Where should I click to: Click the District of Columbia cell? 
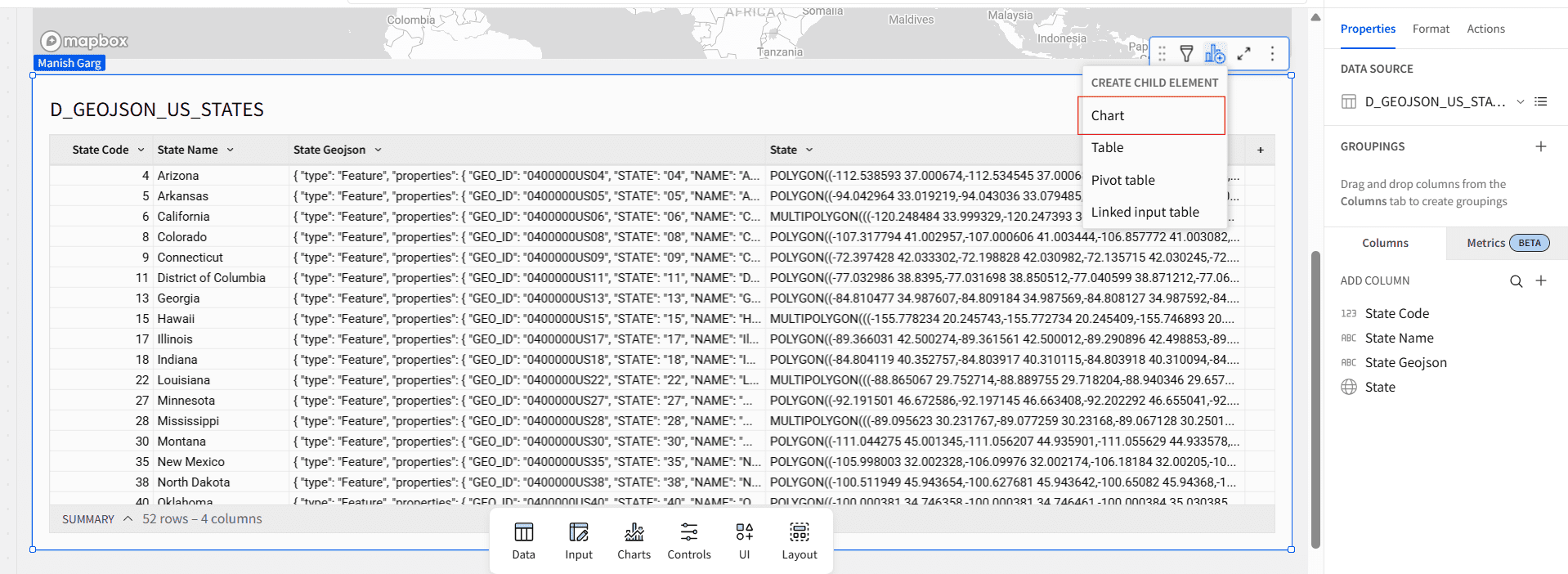221,278
